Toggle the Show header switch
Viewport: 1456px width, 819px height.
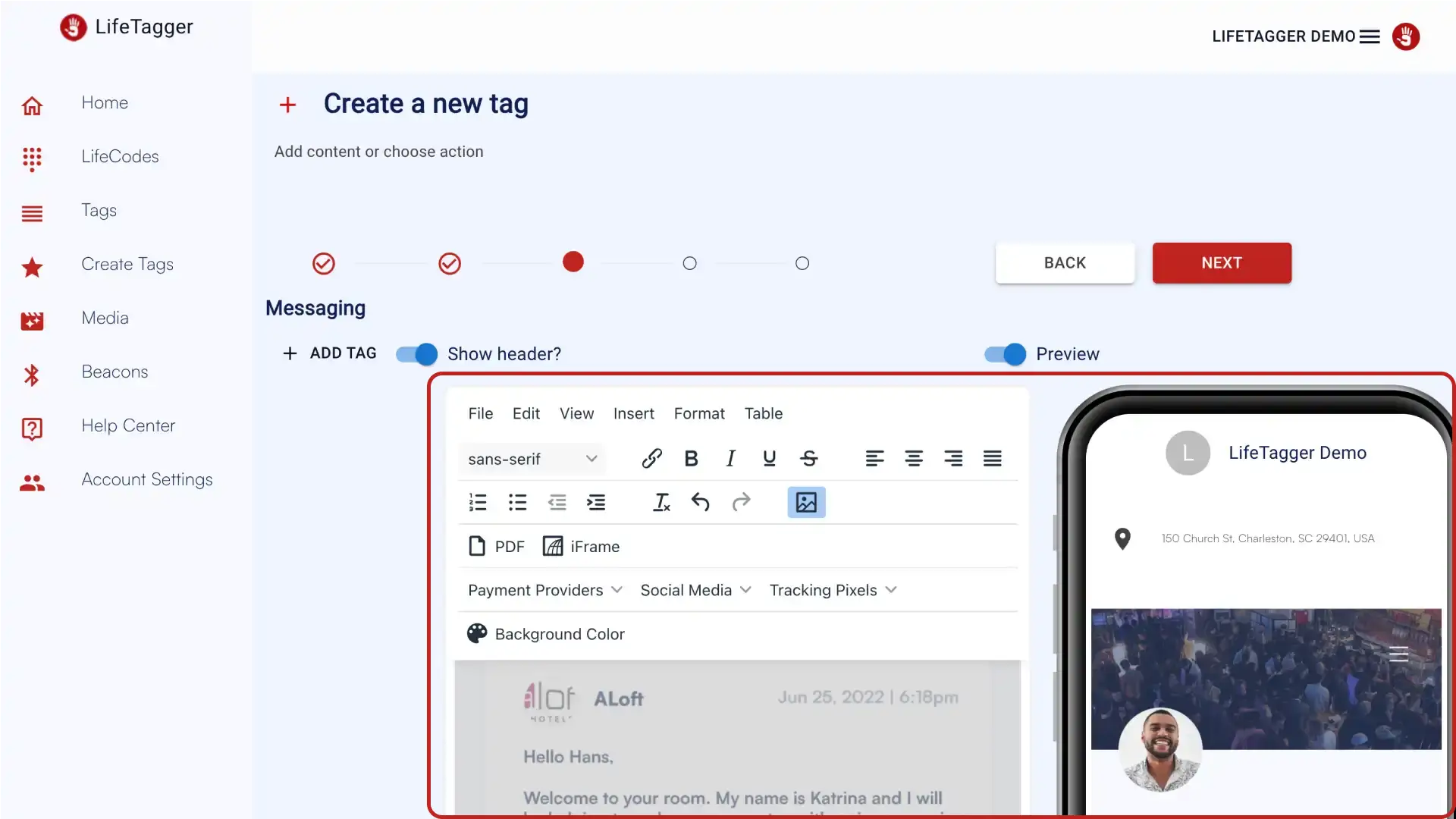click(417, 354)
